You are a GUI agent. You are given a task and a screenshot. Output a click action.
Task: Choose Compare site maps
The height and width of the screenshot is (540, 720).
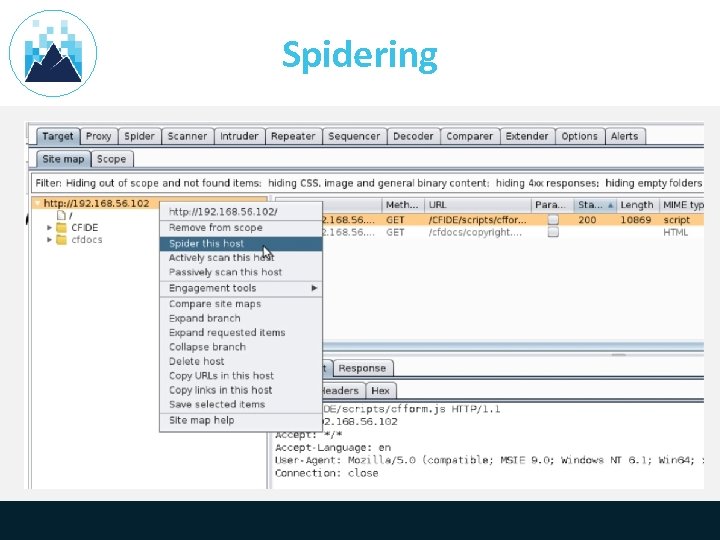click(x=241, y=304)
